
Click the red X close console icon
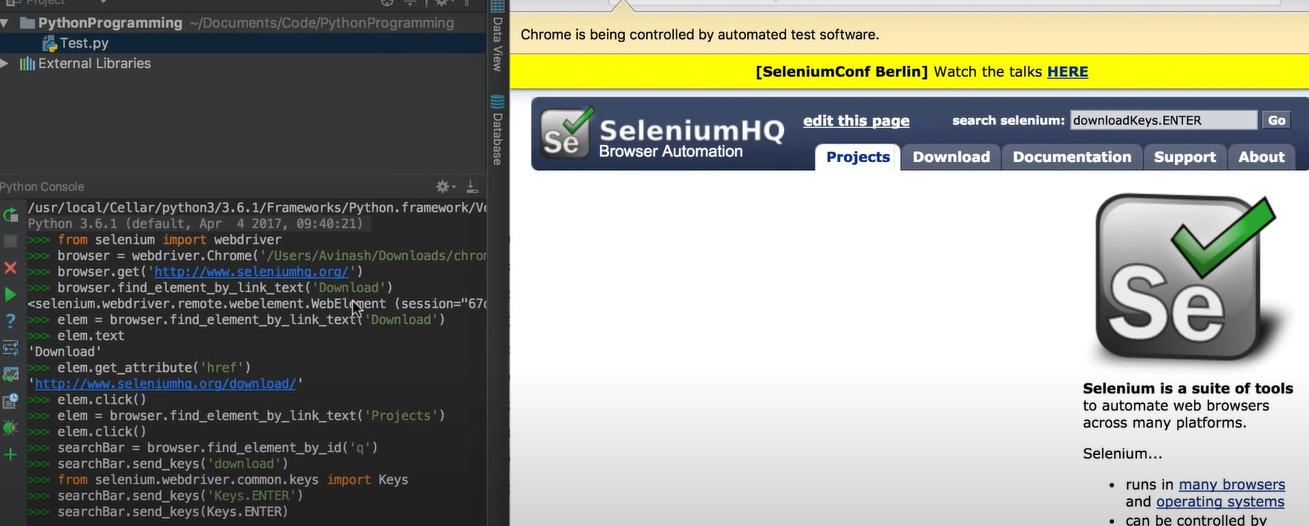pos(10,268)
